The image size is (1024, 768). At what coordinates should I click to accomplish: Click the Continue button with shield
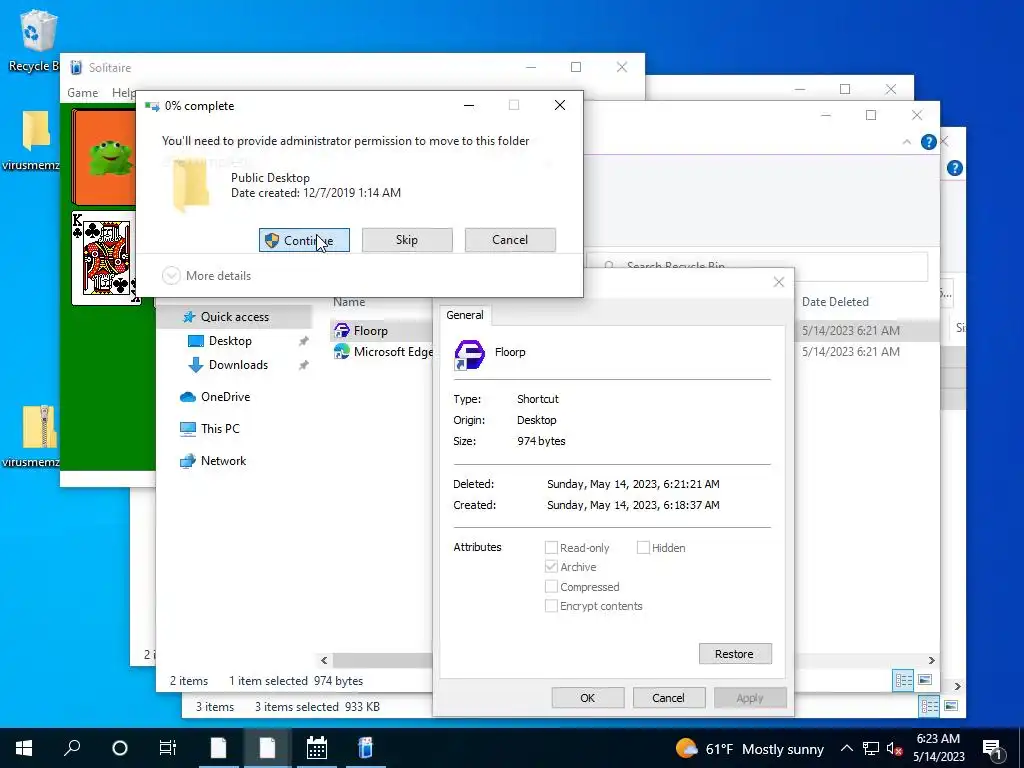pos(304,240)
